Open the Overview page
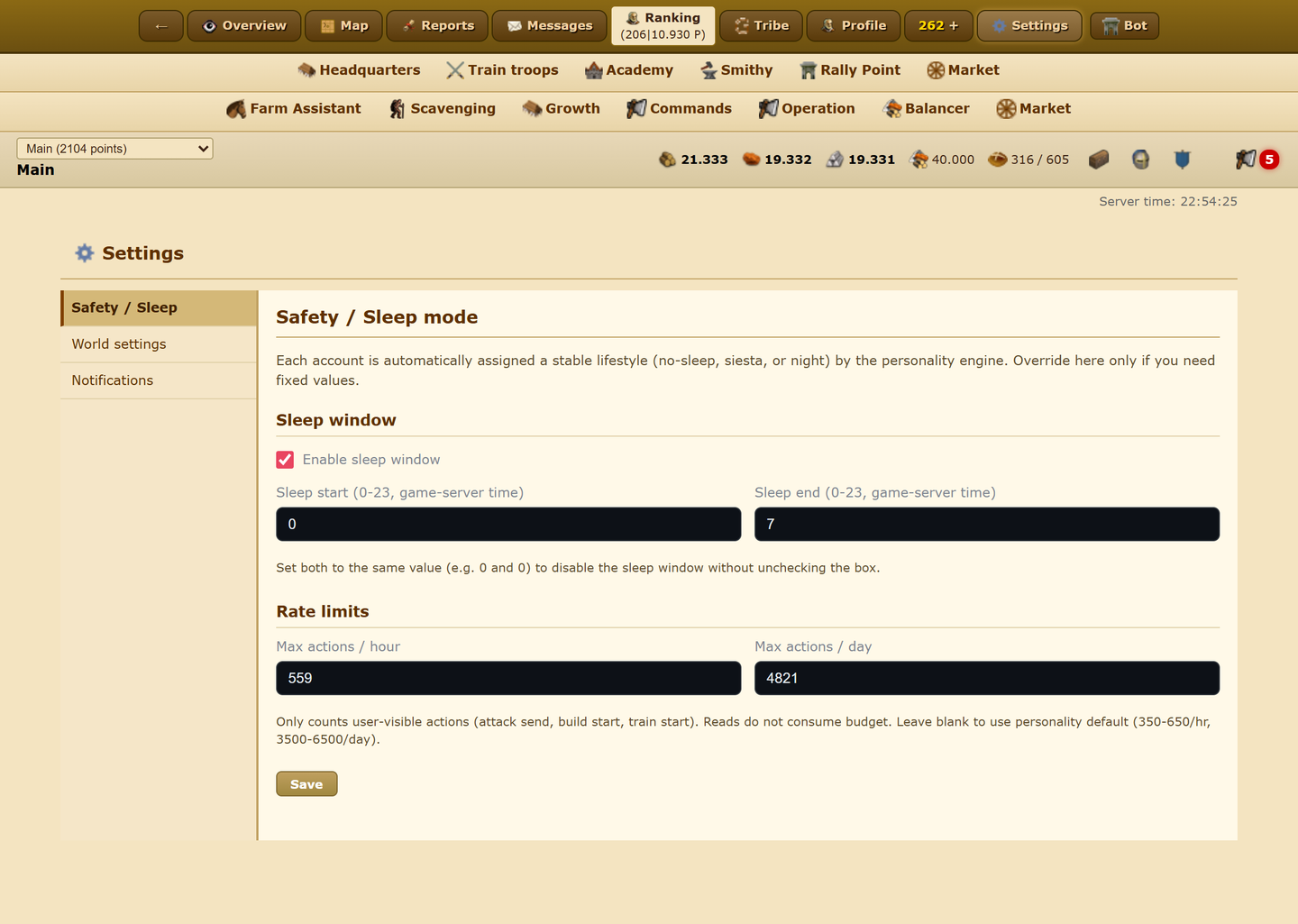Screen dimensions: 1298x924 (244, 26)
